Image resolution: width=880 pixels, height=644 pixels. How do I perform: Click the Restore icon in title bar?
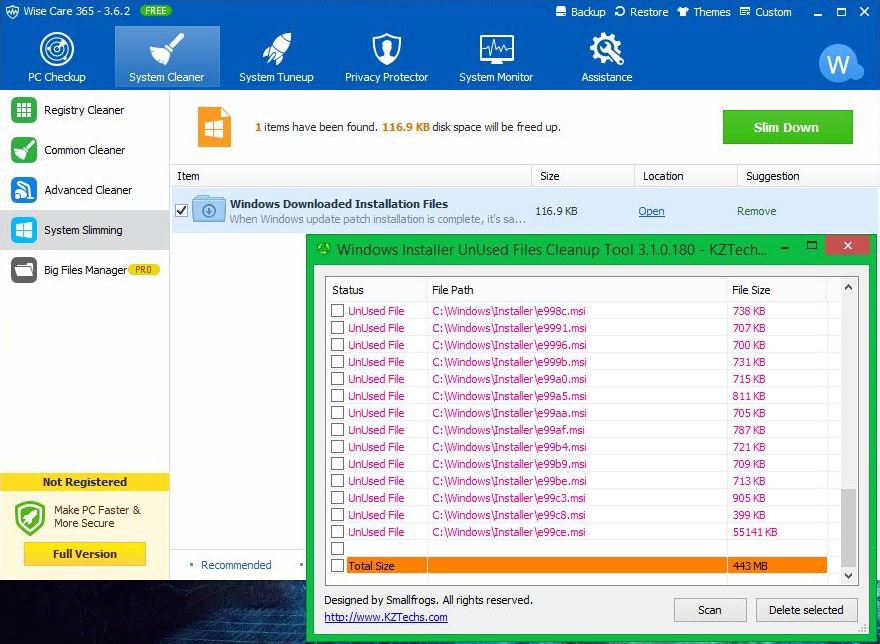click(x=620, y=12)
